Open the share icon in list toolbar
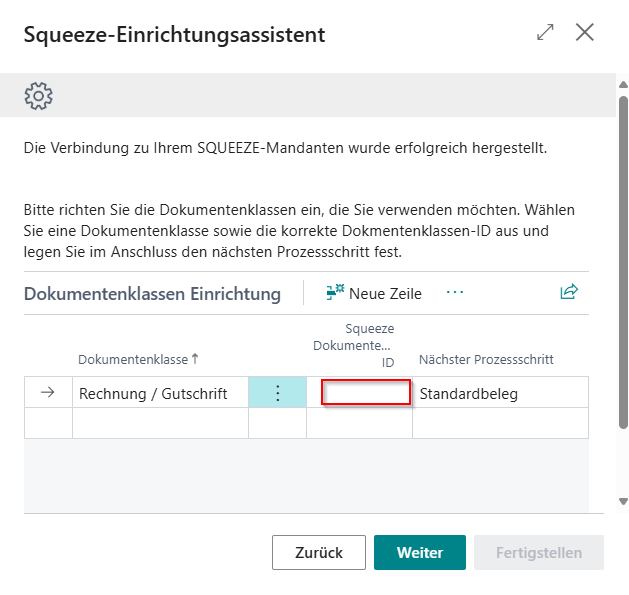 point(569,292)
